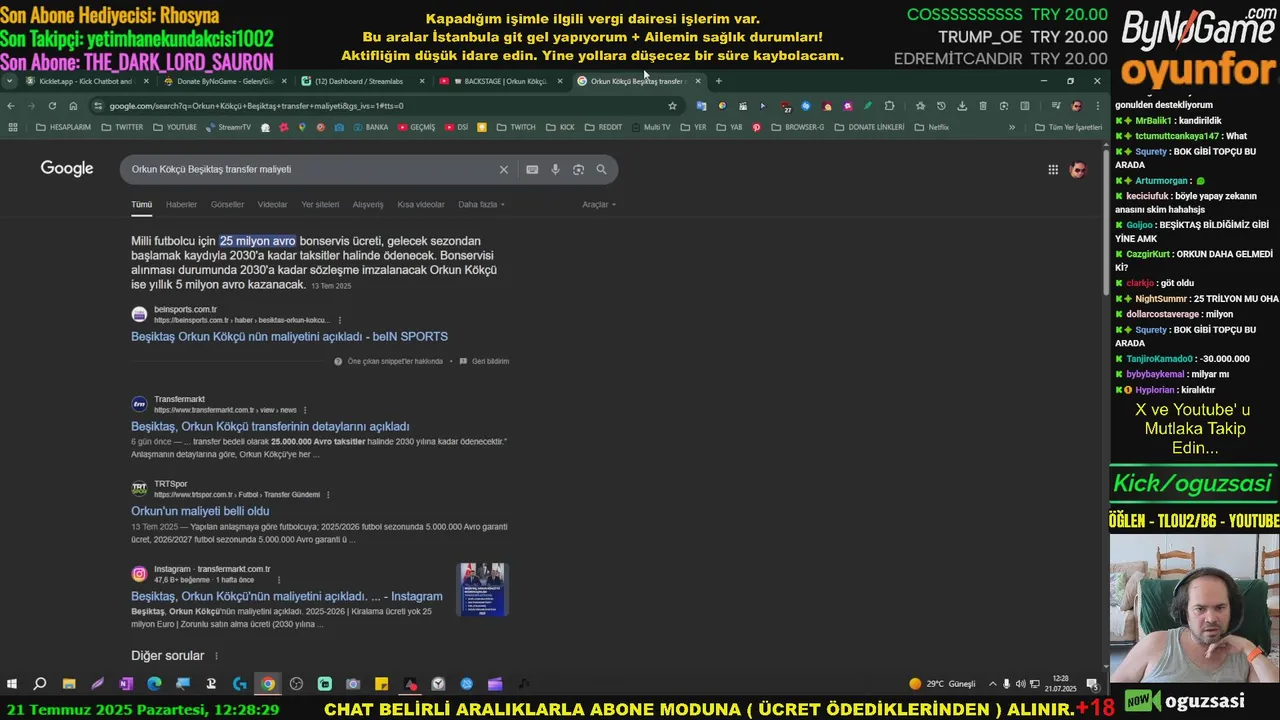Open the Google apps grid
The image size is (1280, 720).
1053,170
